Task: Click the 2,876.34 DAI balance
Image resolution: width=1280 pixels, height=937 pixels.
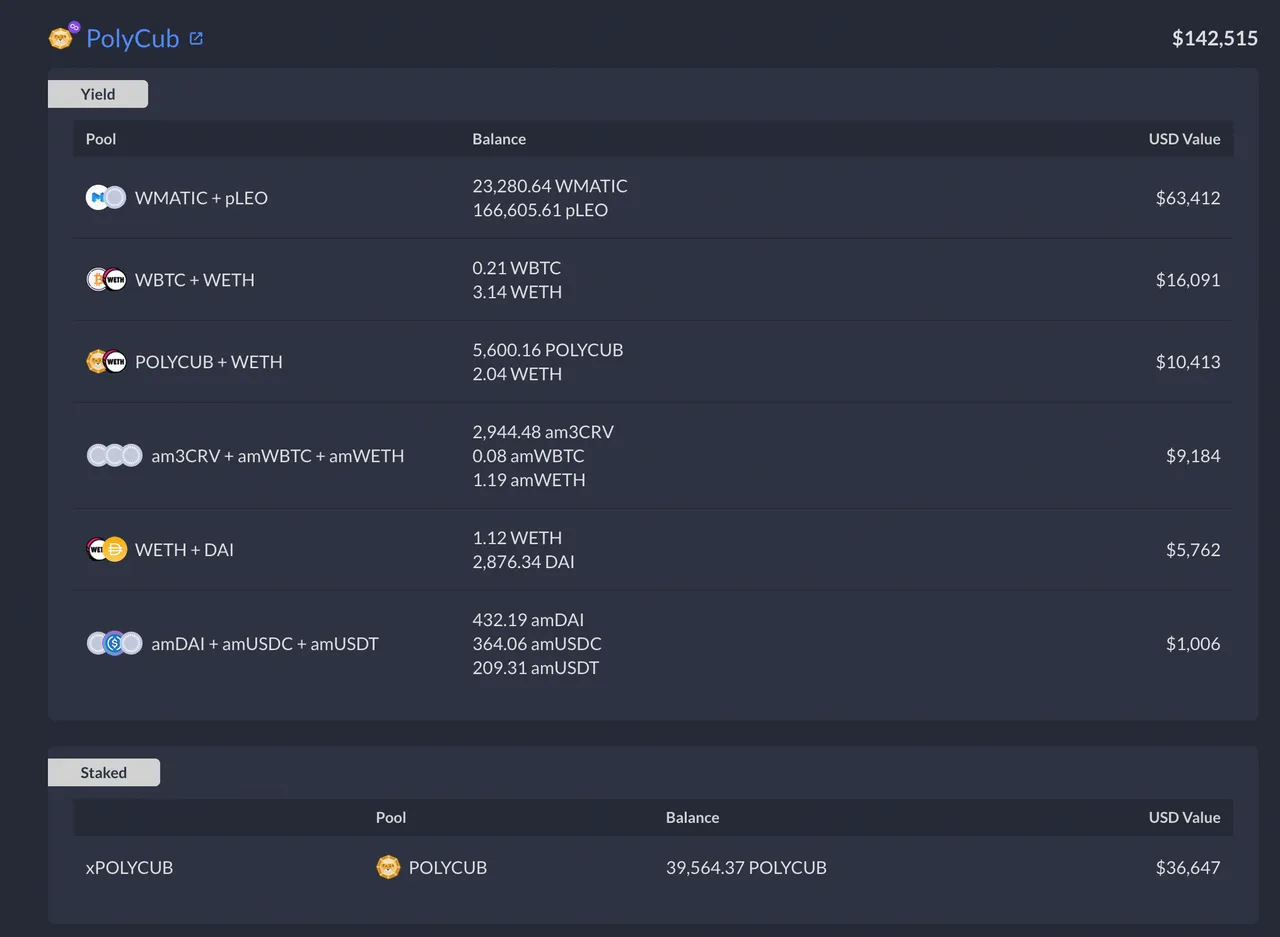Action: pyautogui.click(x=524, y=562)
